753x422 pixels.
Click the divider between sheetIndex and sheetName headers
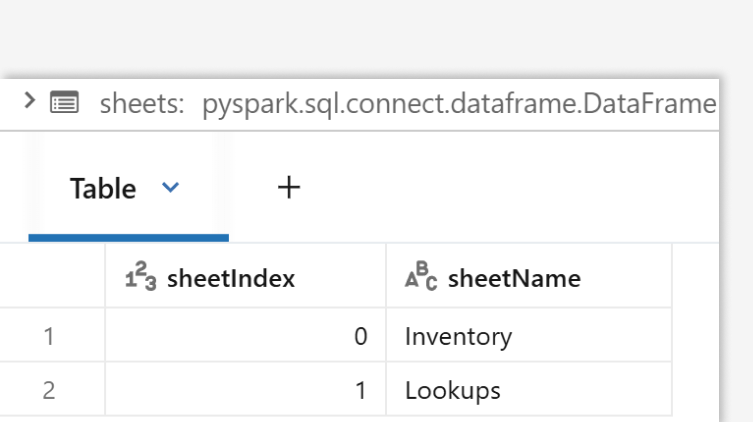pos(386,279)
